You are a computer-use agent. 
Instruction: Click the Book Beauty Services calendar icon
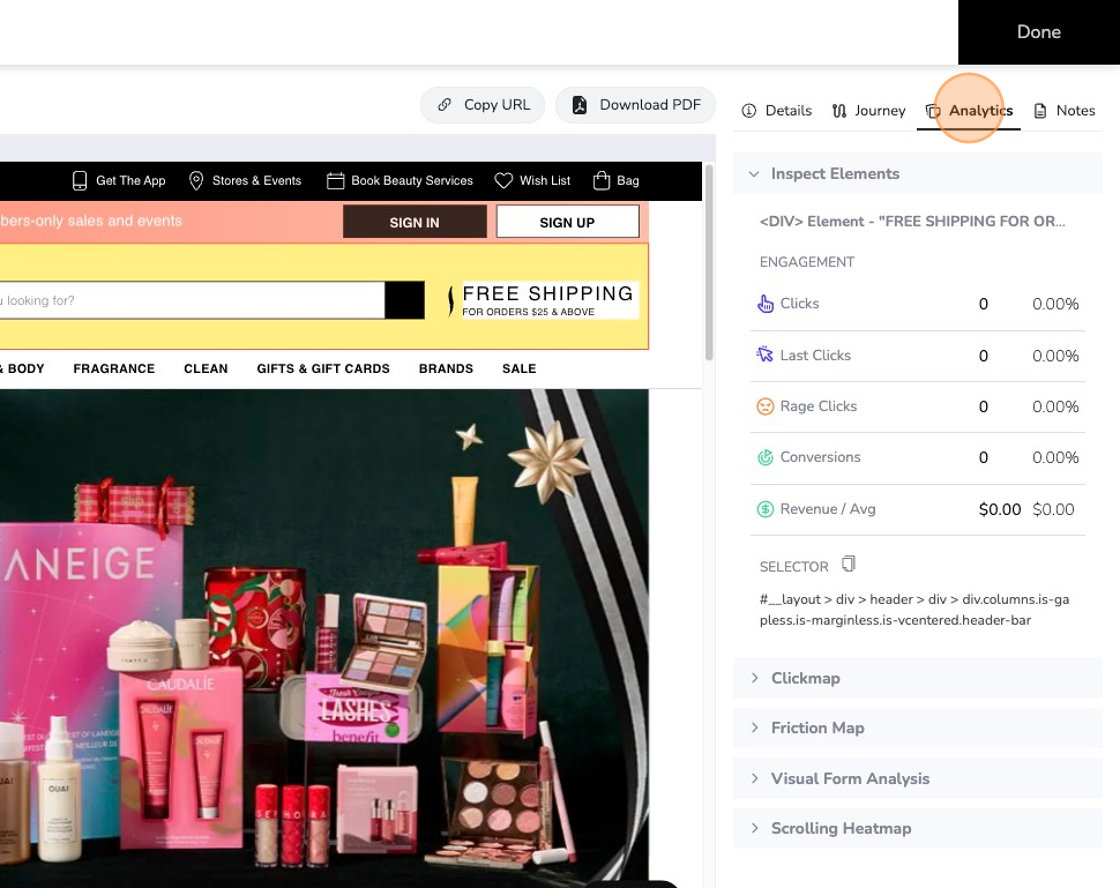click(335, 181)
